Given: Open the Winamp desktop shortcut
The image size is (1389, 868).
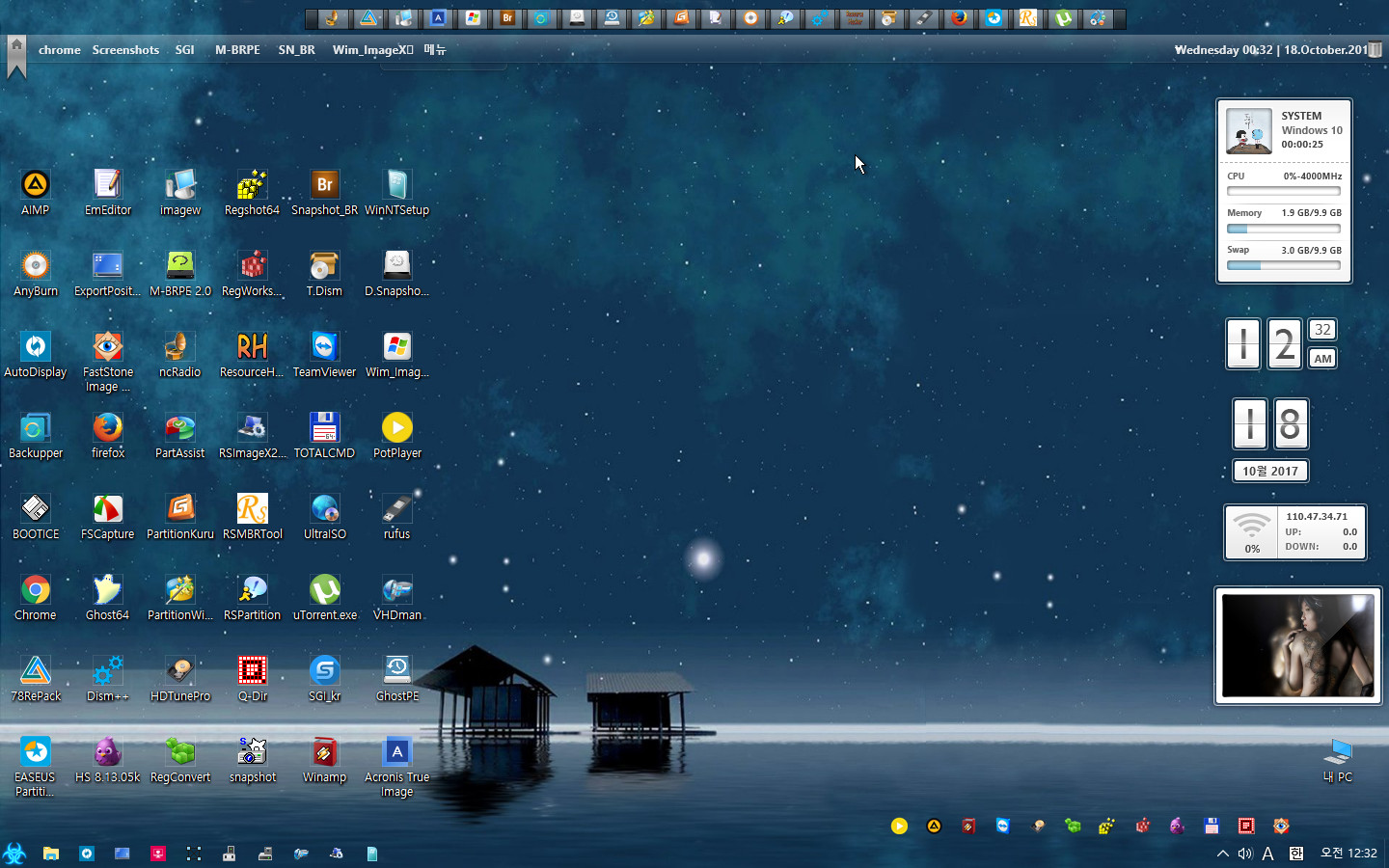Looking at the screenshot, I should [x=325, y=759].
